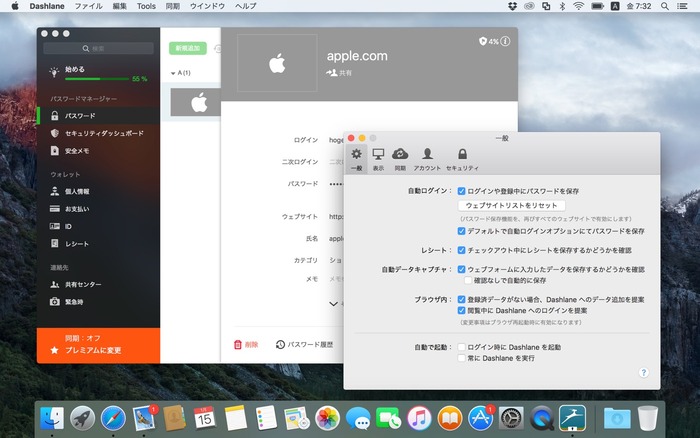The width and height of the screenshot is (700, 438).
Task: Click the 4% security score shield
Action: point(488,41)
